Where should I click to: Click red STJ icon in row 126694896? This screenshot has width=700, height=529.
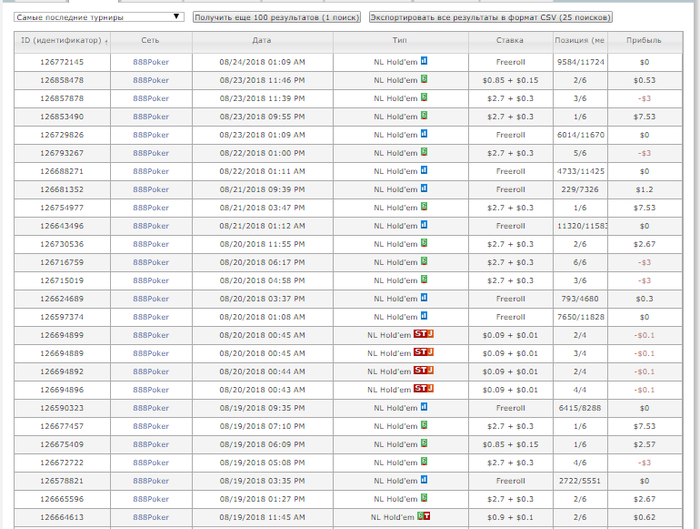point(423,389)
